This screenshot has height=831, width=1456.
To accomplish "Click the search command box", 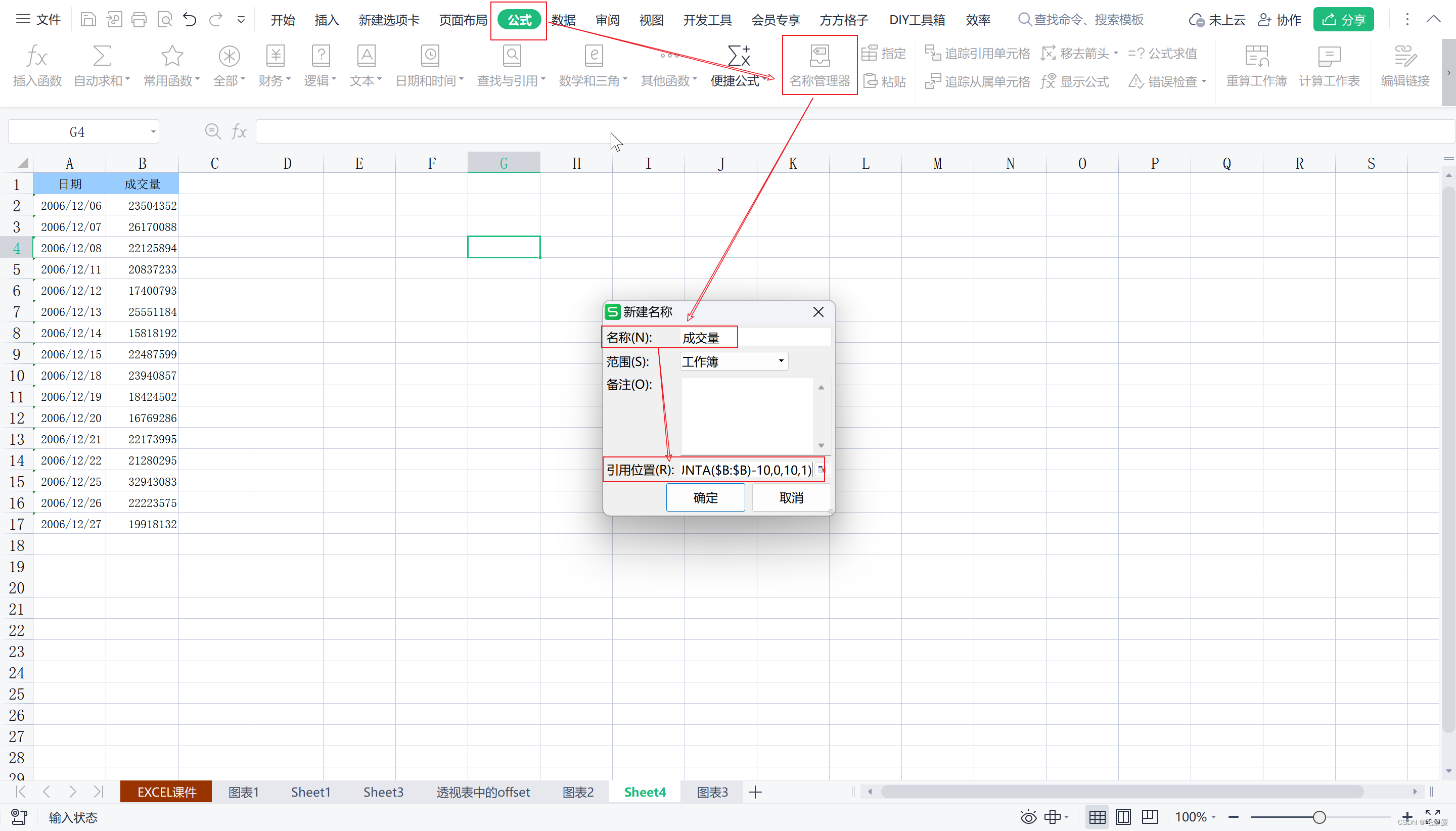I will (1080, 20).
